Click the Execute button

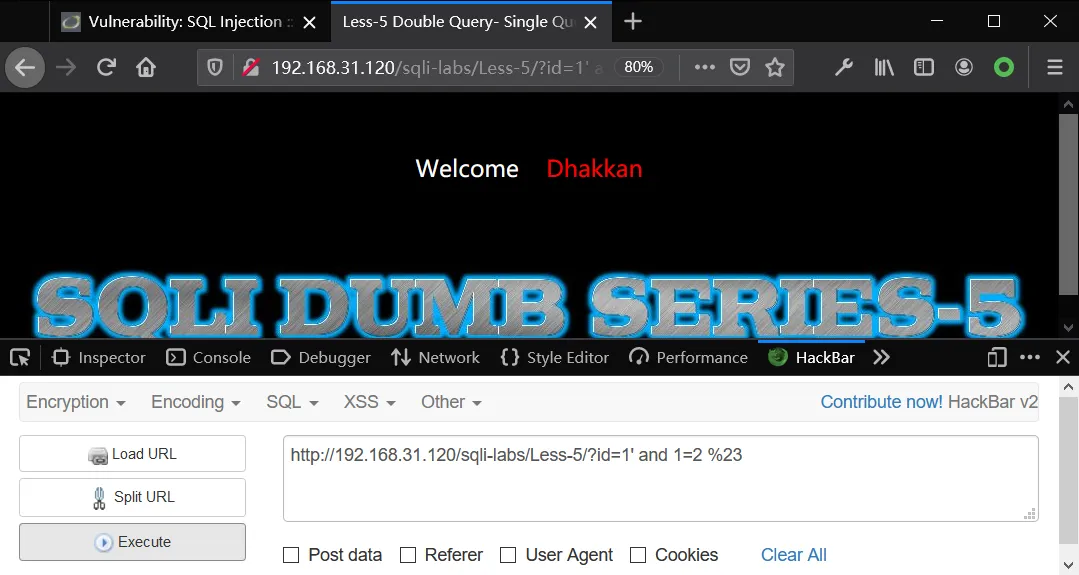(132, 542)
